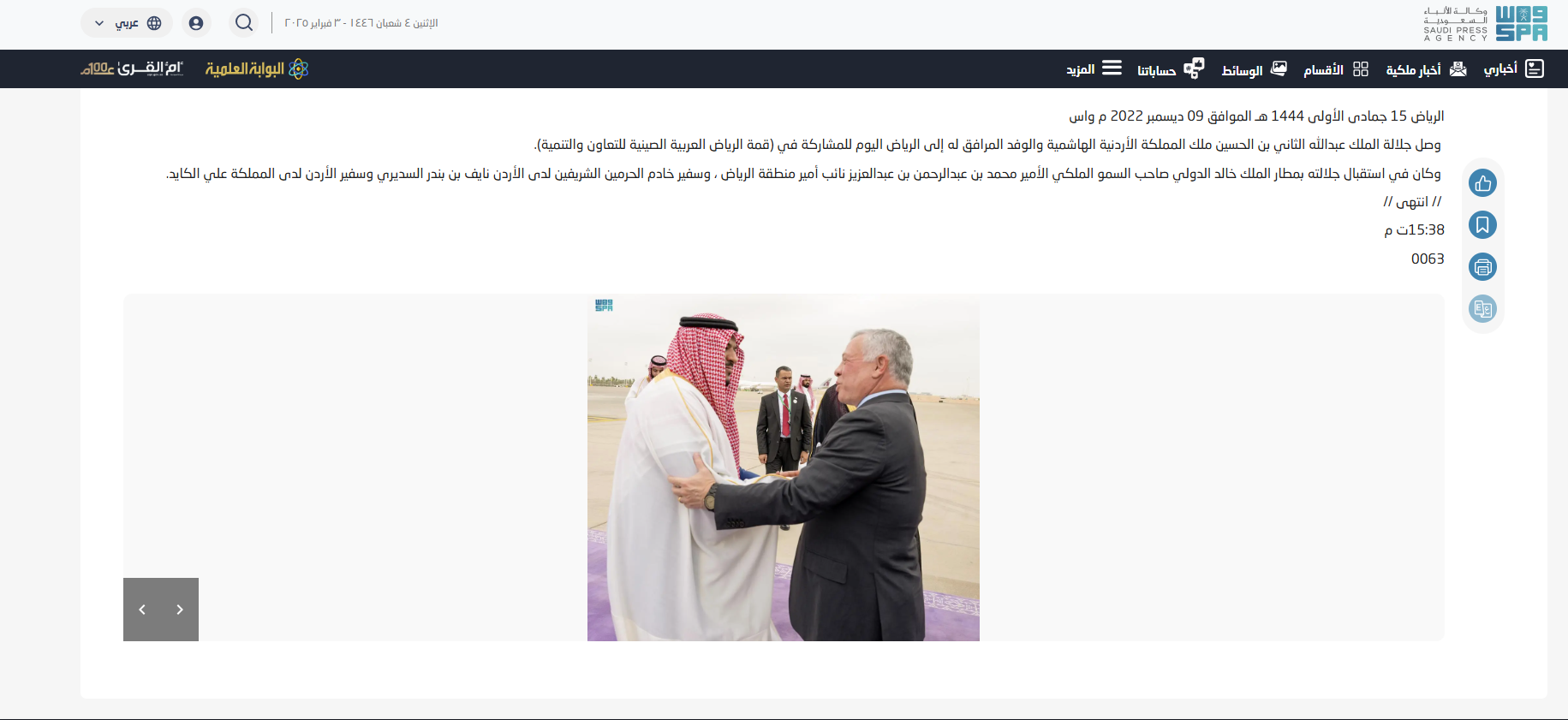Viewport: 1568px width, 720px height.
Task: Open the البوابة العلمية link
Action: point(257,68)
